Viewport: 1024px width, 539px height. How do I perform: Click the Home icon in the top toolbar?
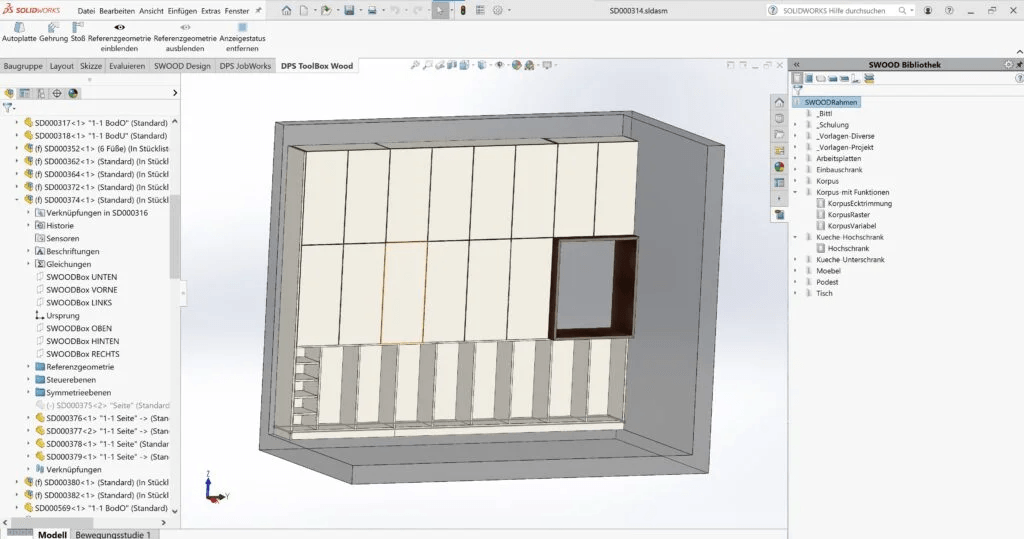[x=286, y=11]
